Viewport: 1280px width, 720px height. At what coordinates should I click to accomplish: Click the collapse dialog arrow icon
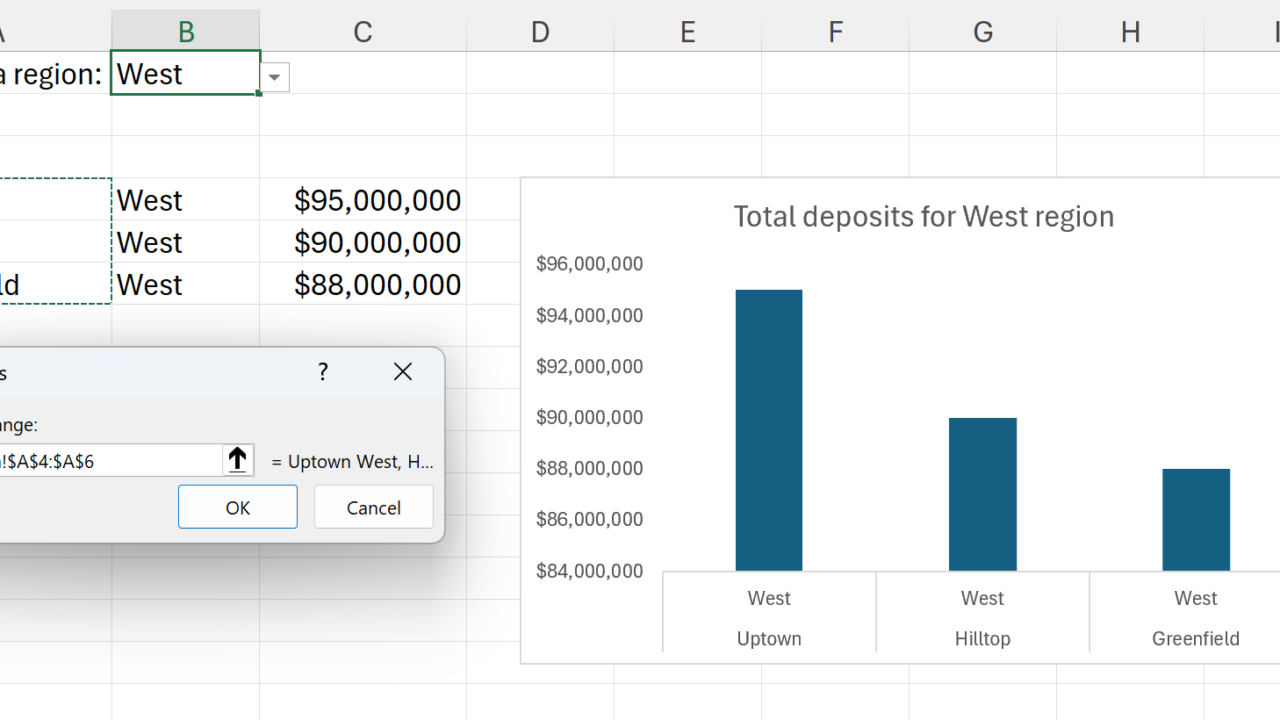(x=237, y=460)
